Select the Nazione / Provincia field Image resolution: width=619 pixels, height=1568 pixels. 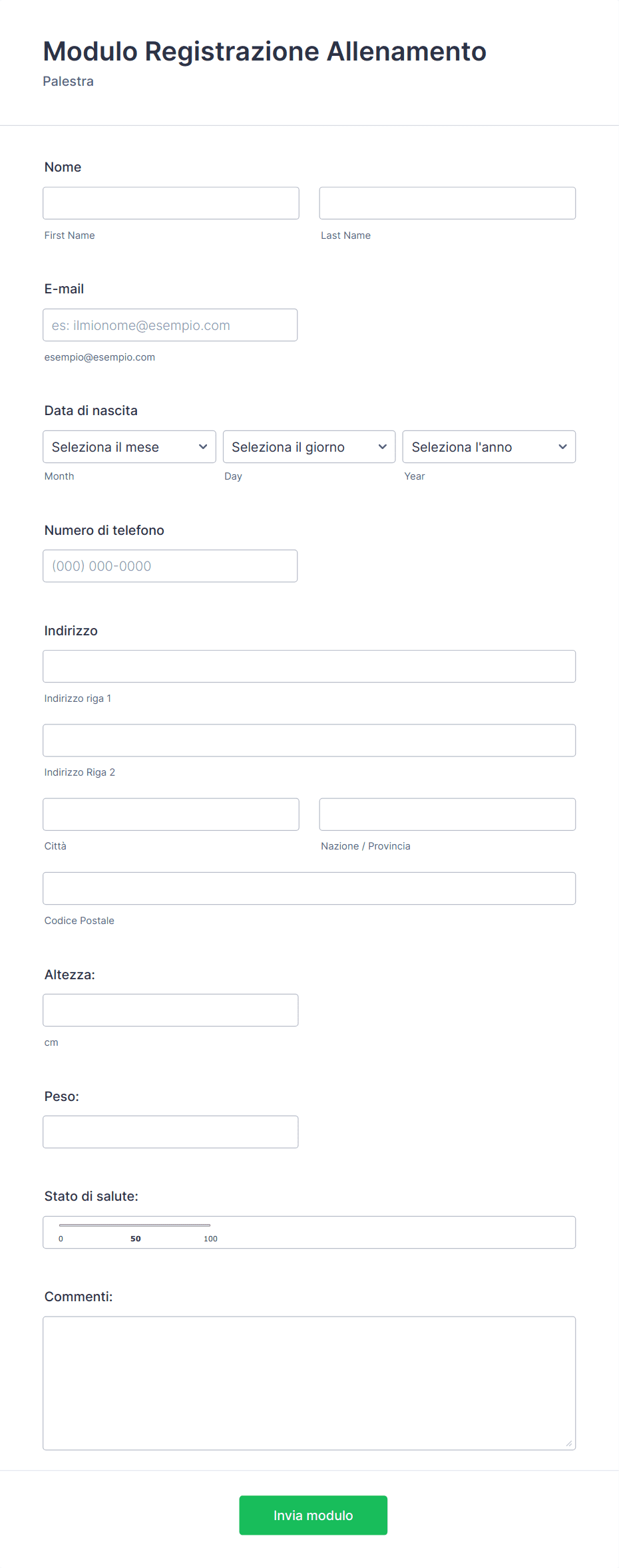[447, 814]
